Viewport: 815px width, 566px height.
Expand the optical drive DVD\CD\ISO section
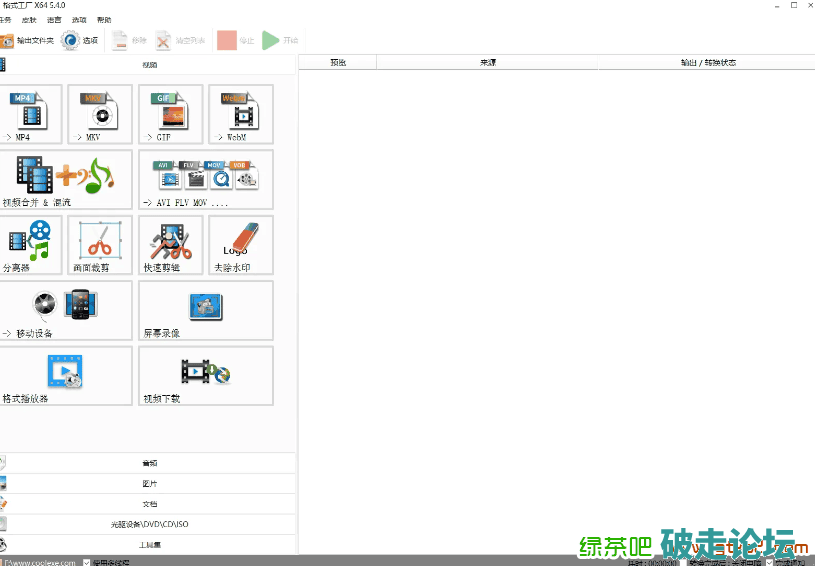[x=149, y=524]
